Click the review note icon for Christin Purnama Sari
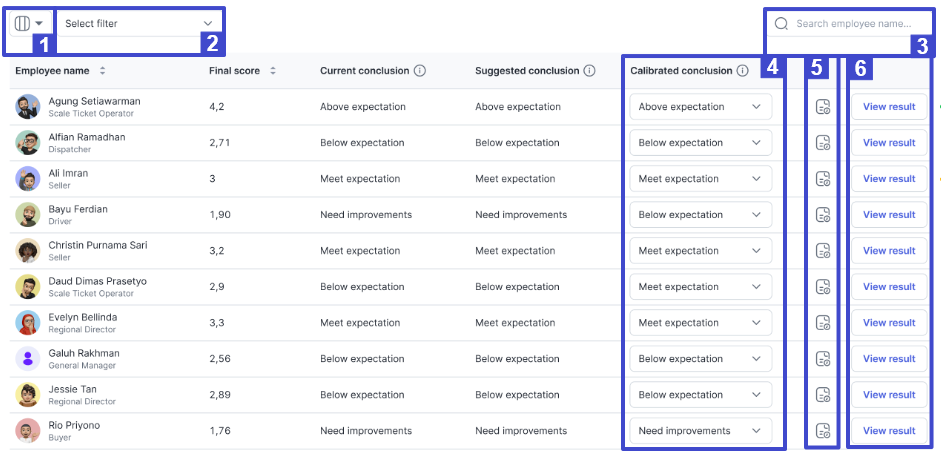Screen dimensions: 941x455 823,251
